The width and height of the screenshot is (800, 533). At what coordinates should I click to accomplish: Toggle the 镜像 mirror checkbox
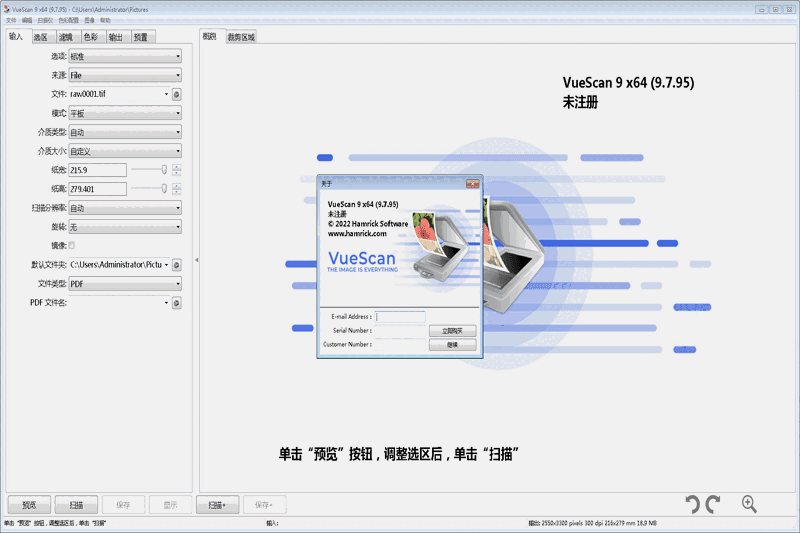pos(72,245)
